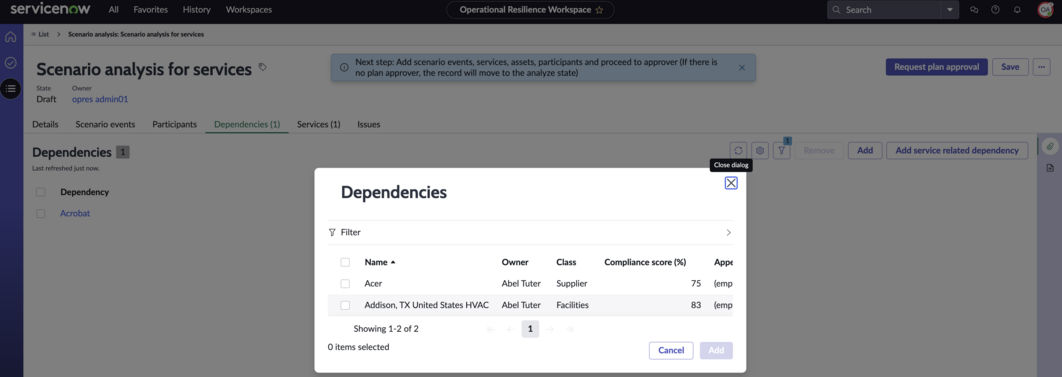Open the help question mark icon
The image size is (1062, 377).
pos(995,10)
